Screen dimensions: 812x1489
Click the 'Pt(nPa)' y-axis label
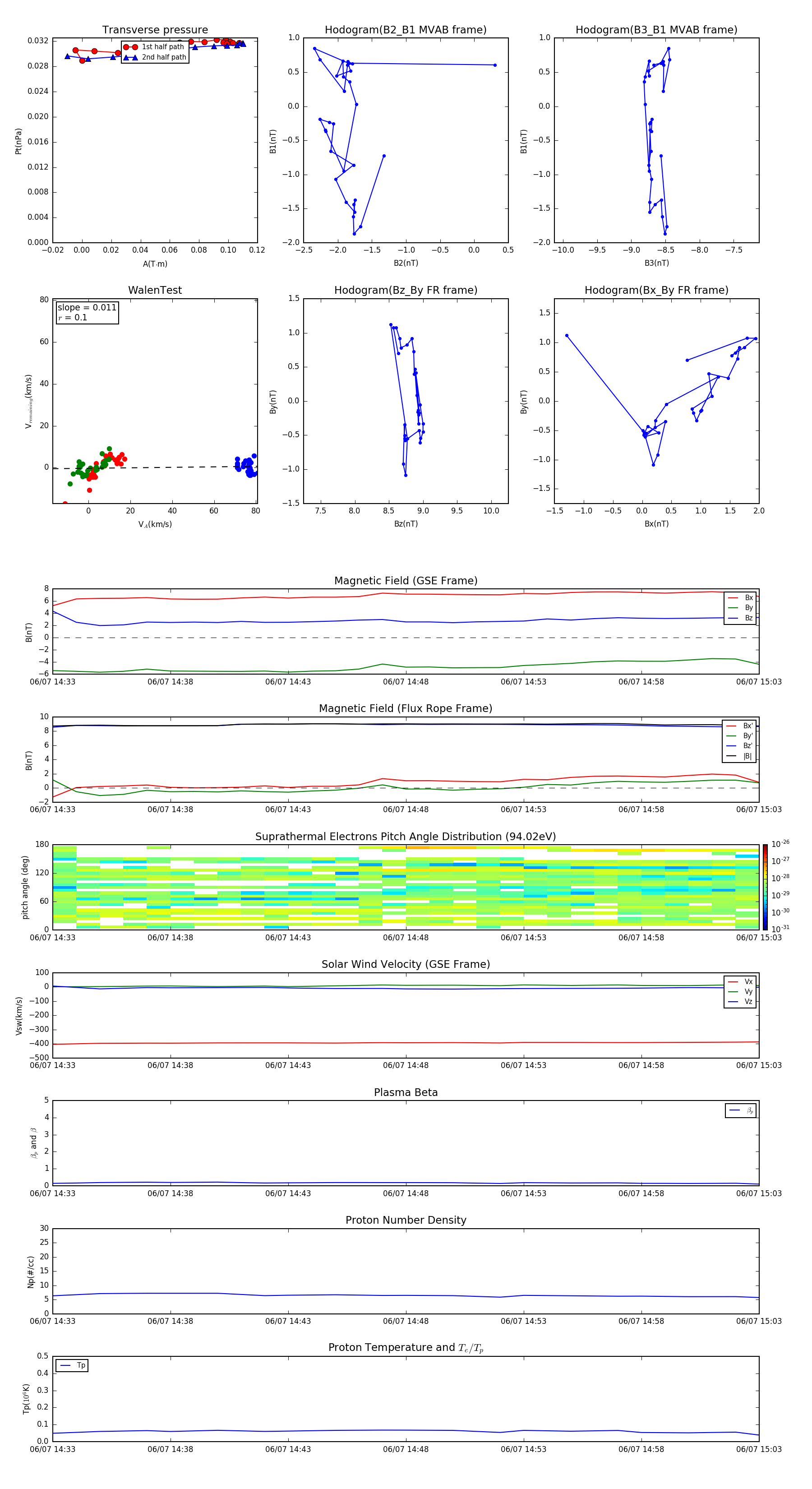[x=18, y=140]
